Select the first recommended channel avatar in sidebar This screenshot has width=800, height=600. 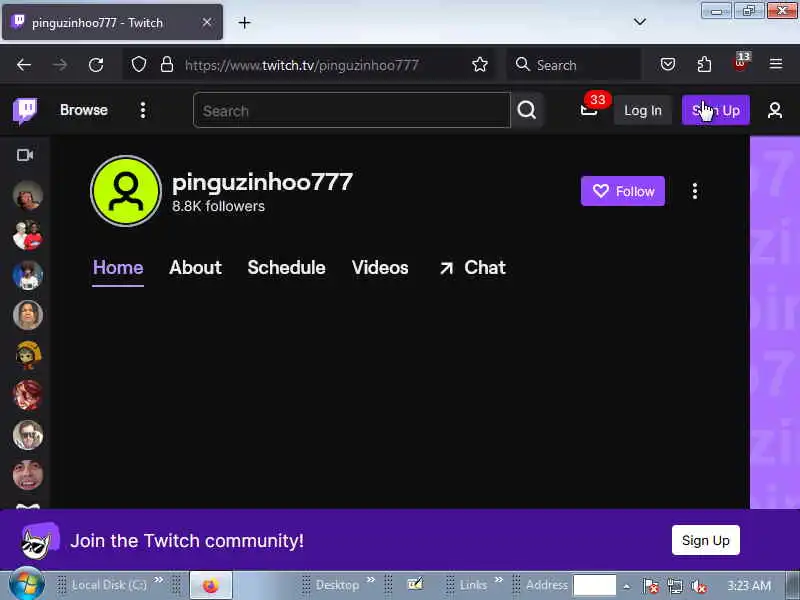pyautogui.click(x=28, y=195)
